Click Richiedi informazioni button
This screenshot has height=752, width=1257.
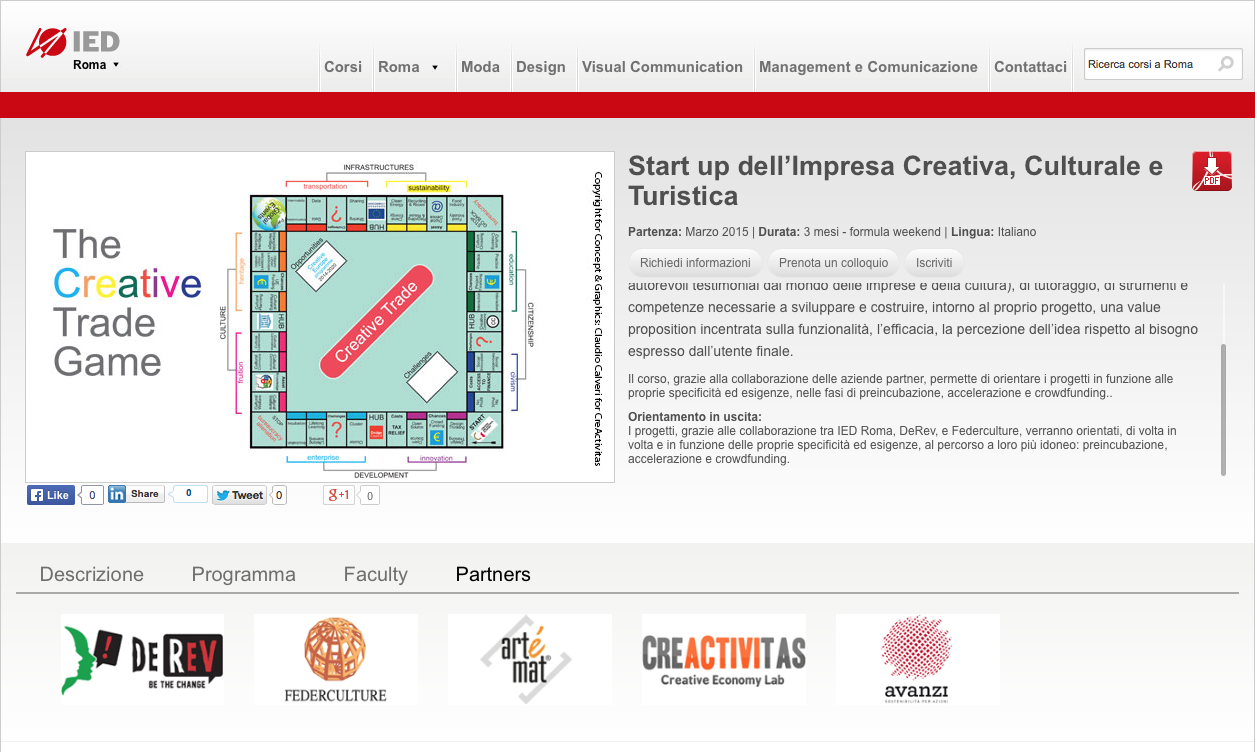click(695, 263)
